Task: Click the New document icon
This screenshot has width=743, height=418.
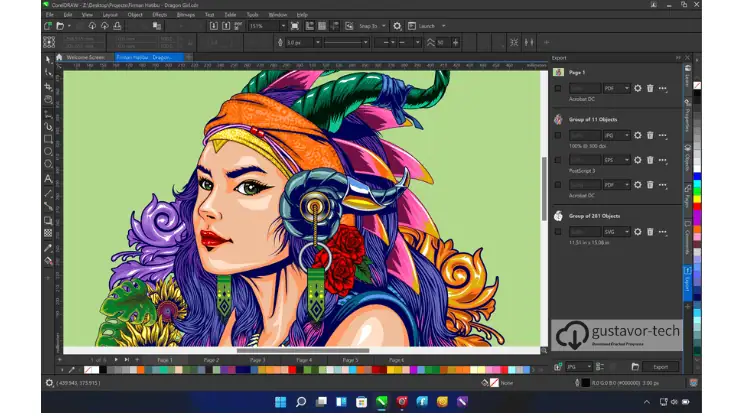Action: [x=48, y=26]
